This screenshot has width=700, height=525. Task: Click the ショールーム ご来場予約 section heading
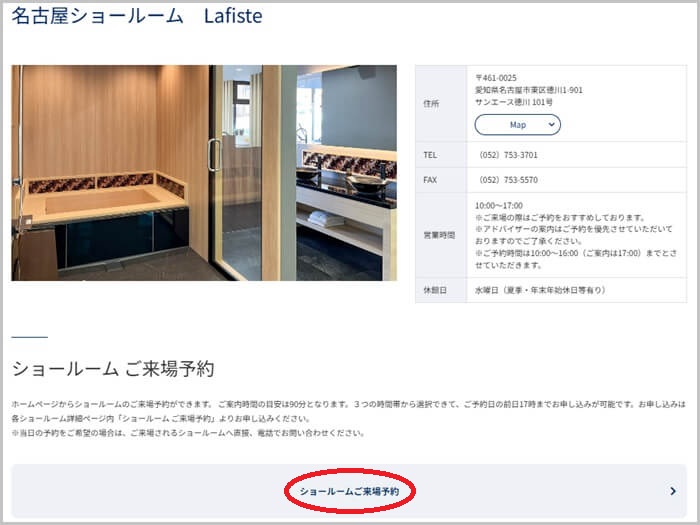pos(113,368)
